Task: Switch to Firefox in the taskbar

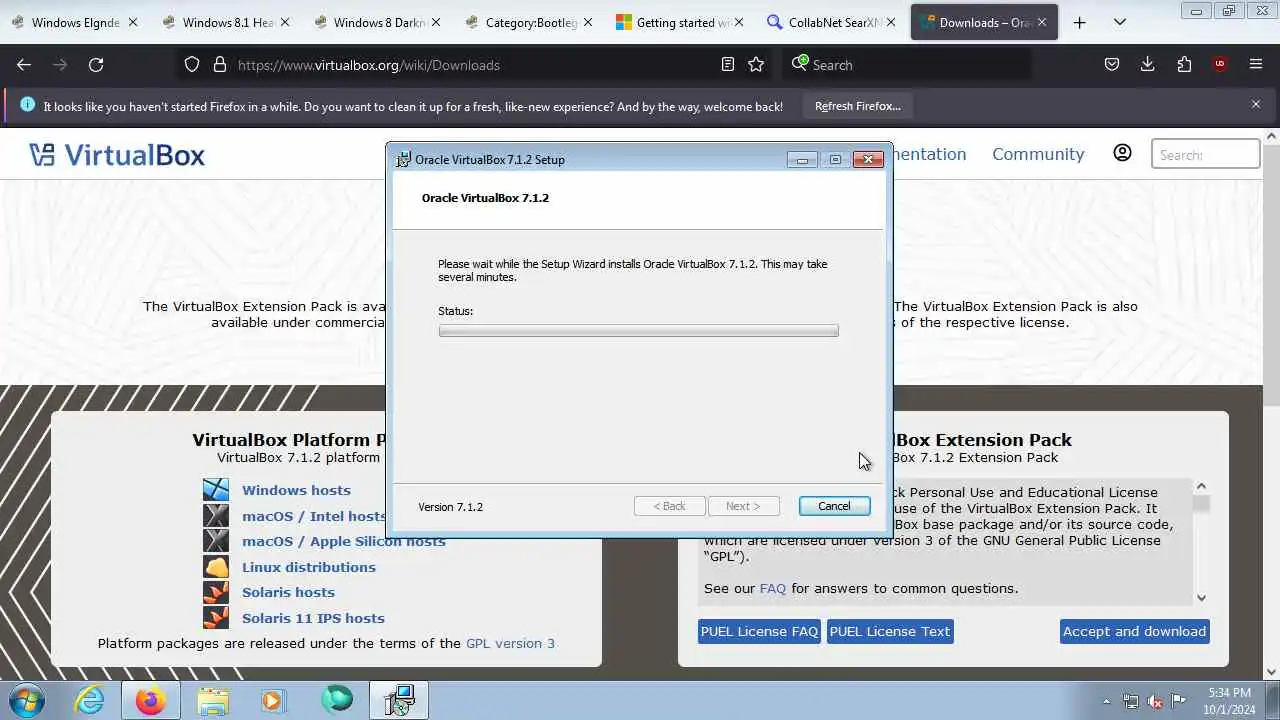Action: 151,700
